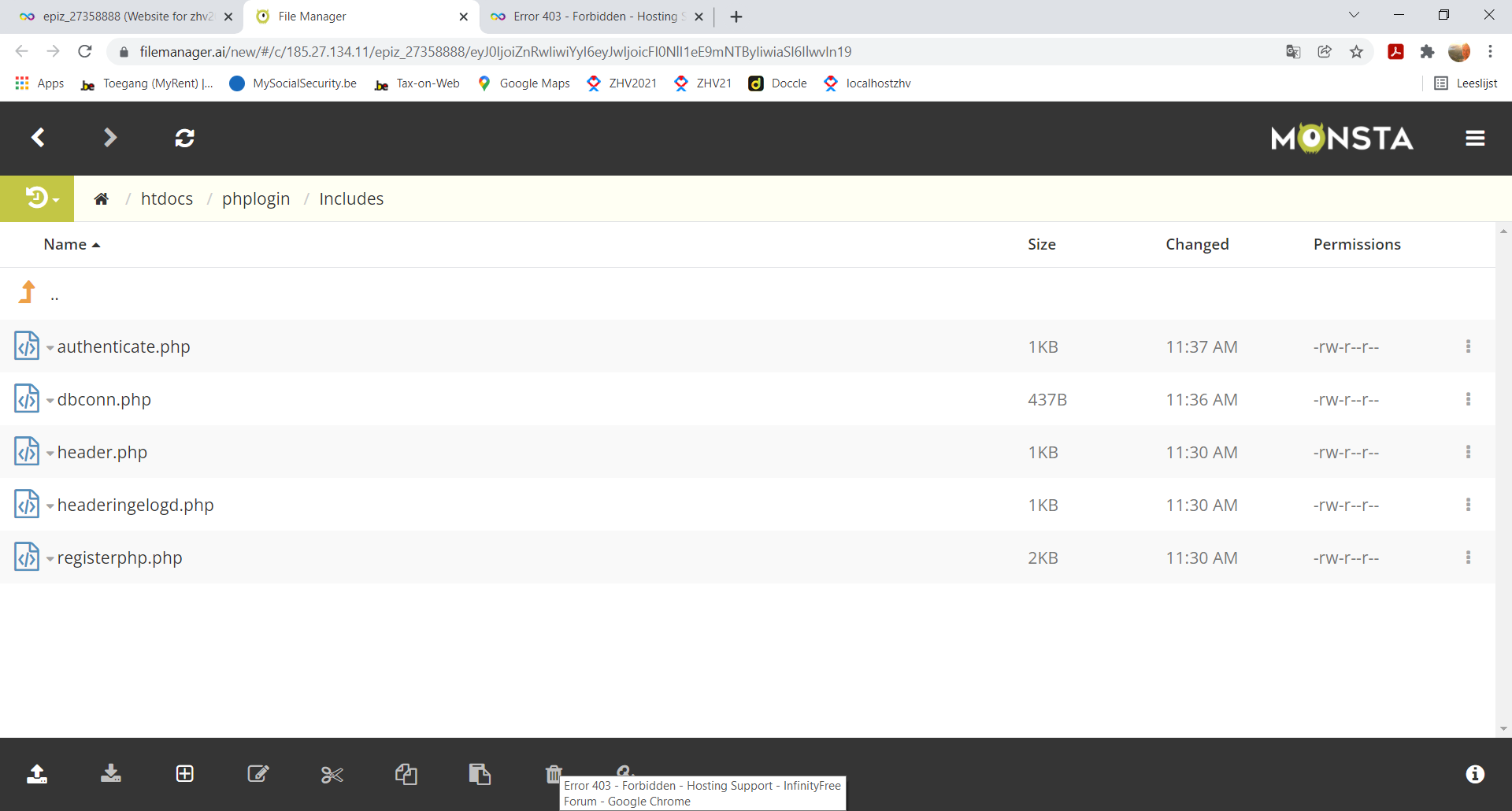Click the cut scissors icon
The height and width of the screenshot is (811, 1512).
(332, 775)
